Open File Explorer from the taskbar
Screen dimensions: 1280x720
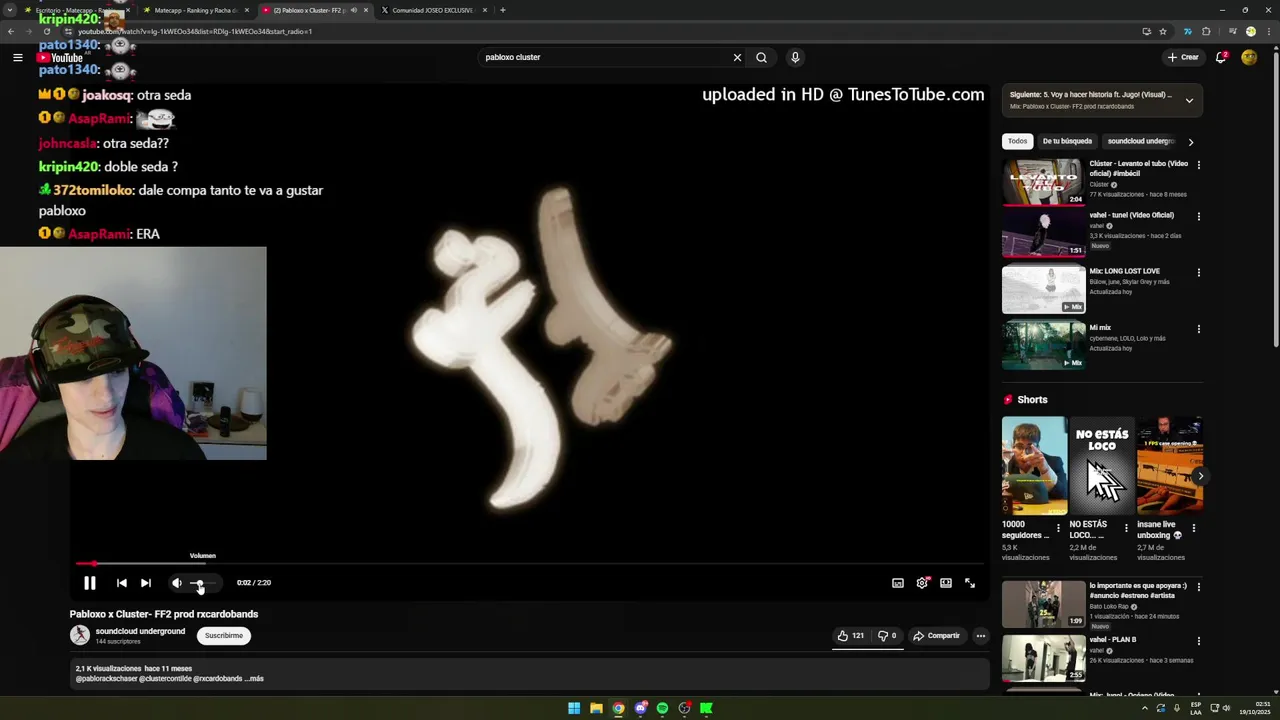596,708
